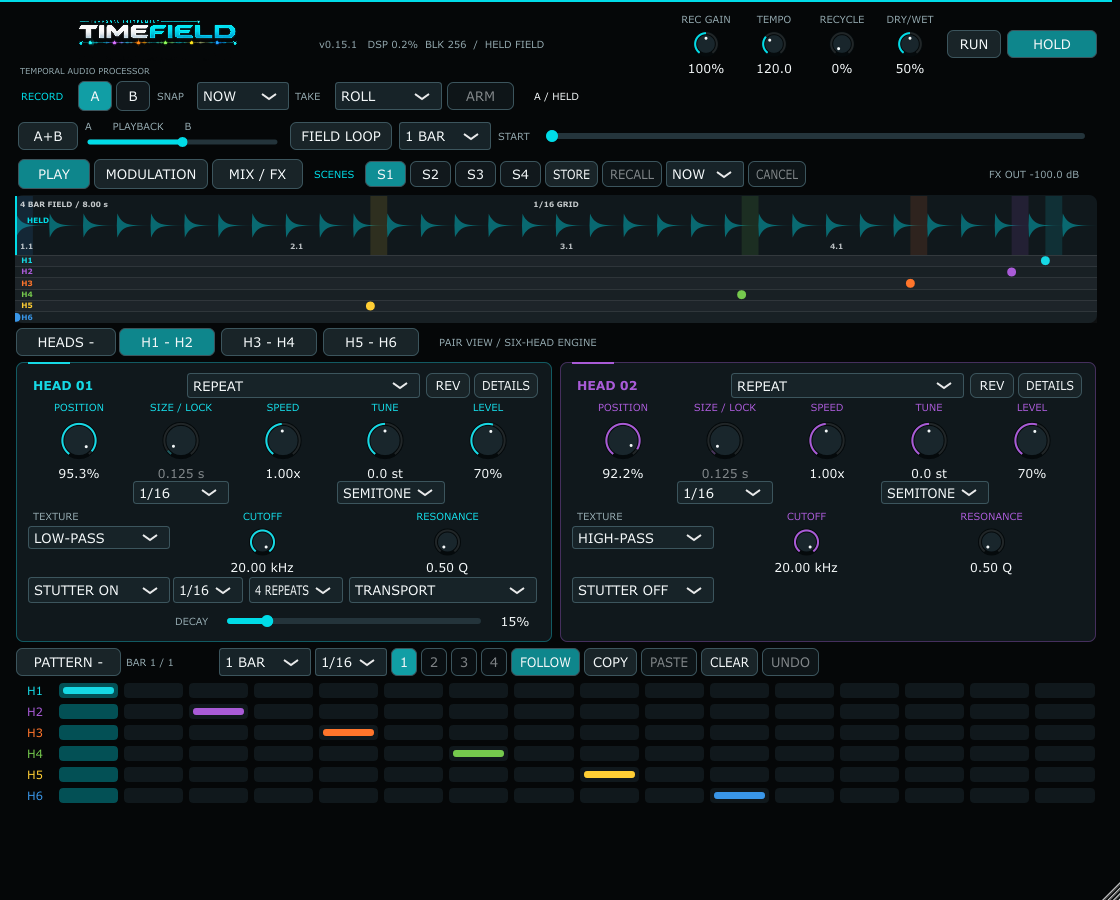Select the H3 - H4 pair tab
The width and height of the screenshot is (1120, 900).
point(269,342)
